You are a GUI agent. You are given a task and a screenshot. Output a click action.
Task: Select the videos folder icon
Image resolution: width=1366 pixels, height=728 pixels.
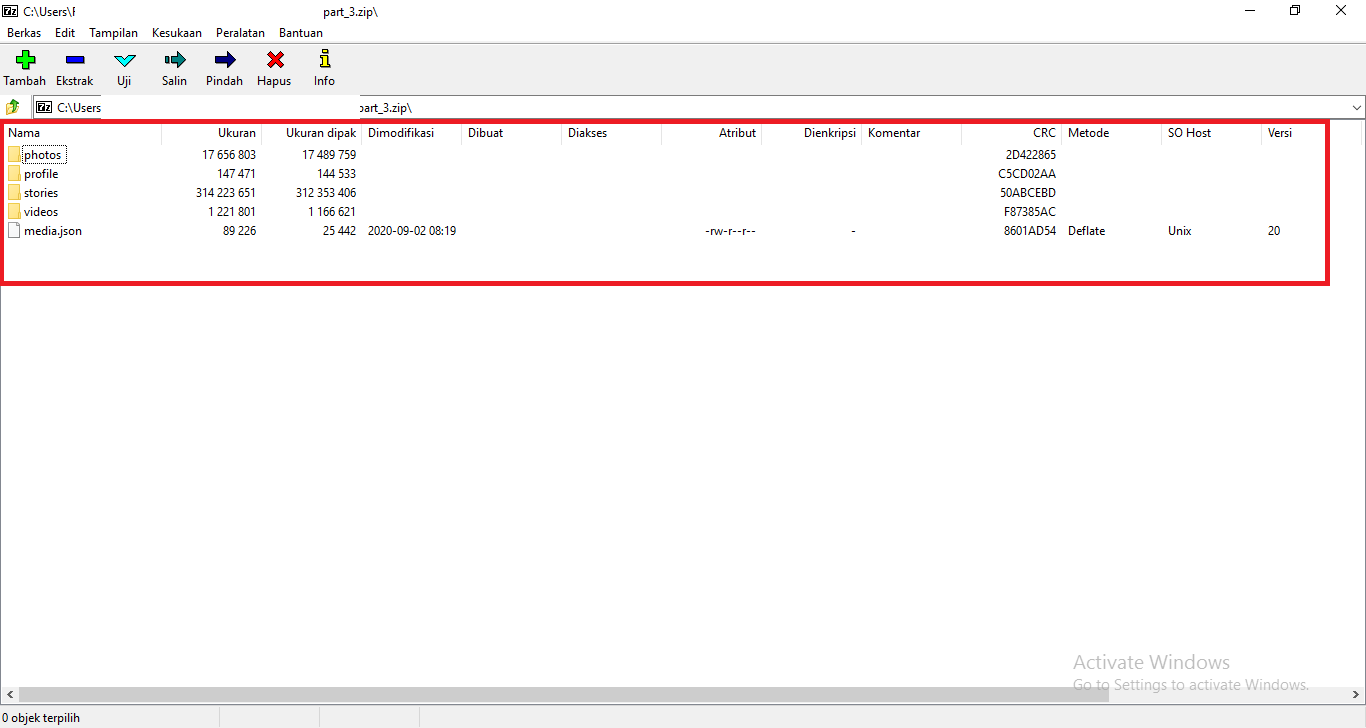[x=14, y=212]
